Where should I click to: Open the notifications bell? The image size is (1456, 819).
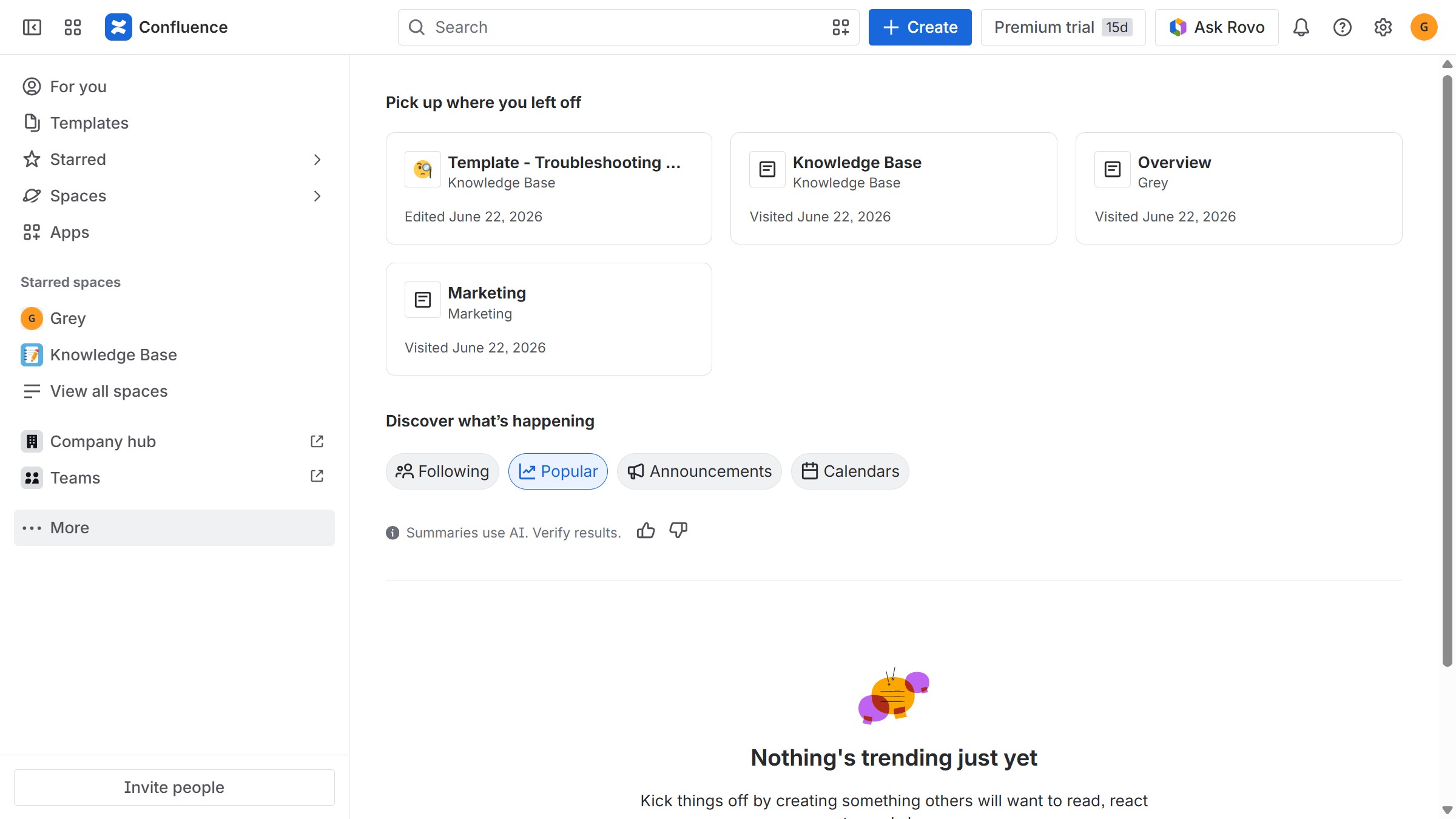coord(1301,27)
